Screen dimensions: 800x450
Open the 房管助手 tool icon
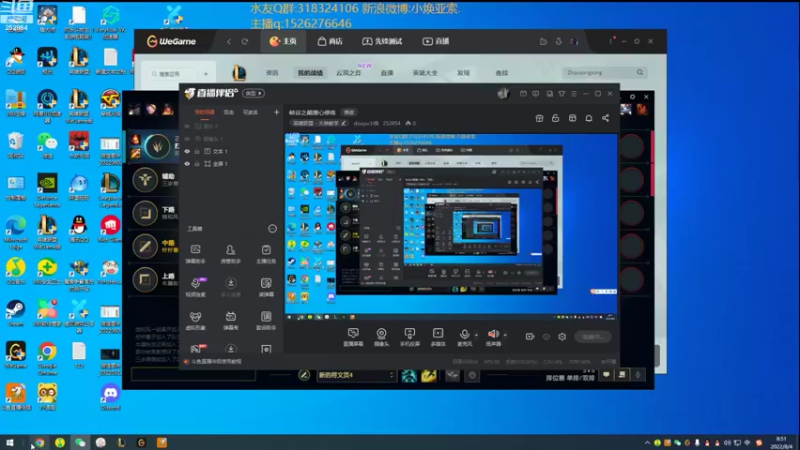tap(231, 254)
